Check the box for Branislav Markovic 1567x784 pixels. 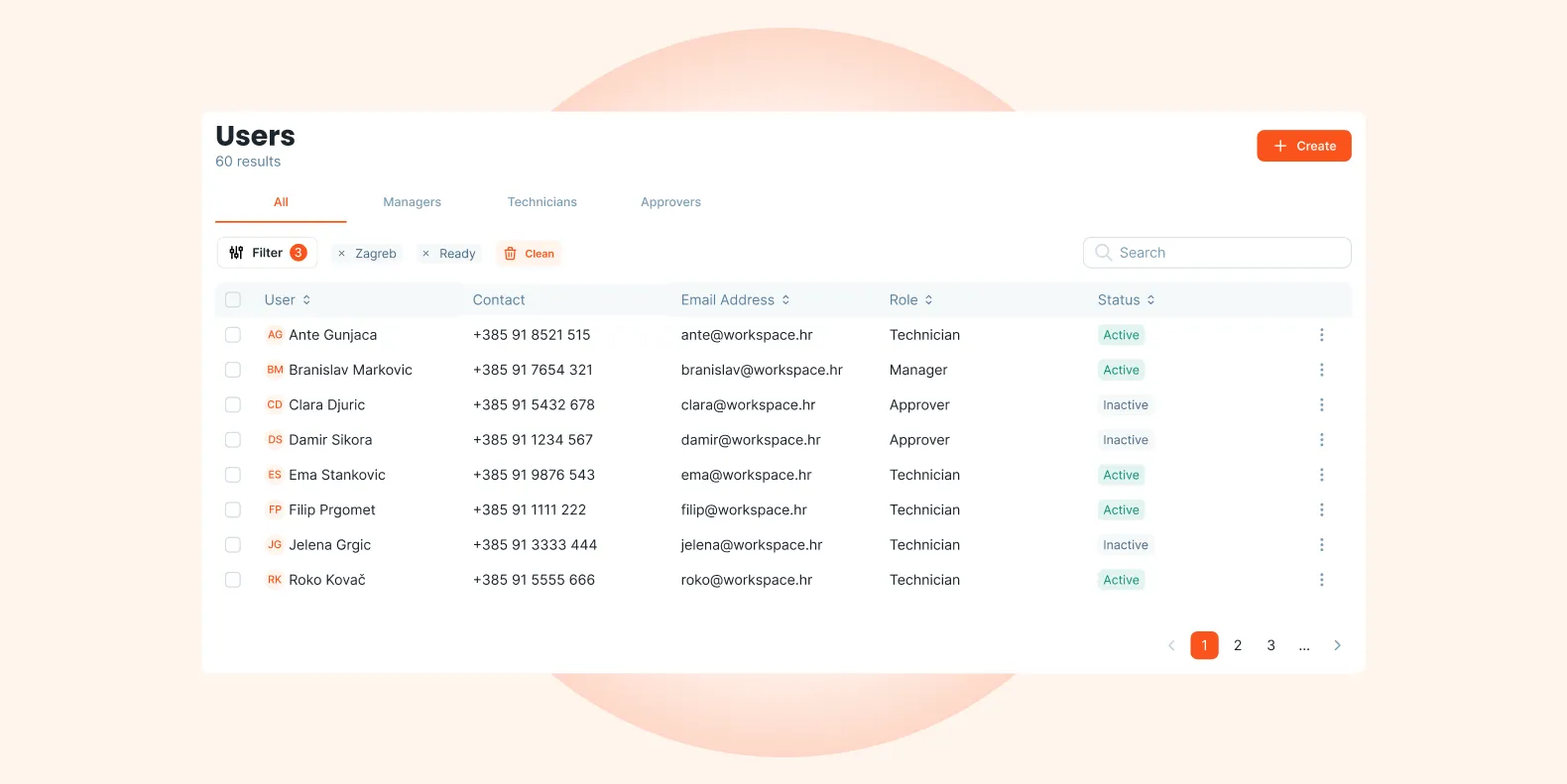(233, 370)
